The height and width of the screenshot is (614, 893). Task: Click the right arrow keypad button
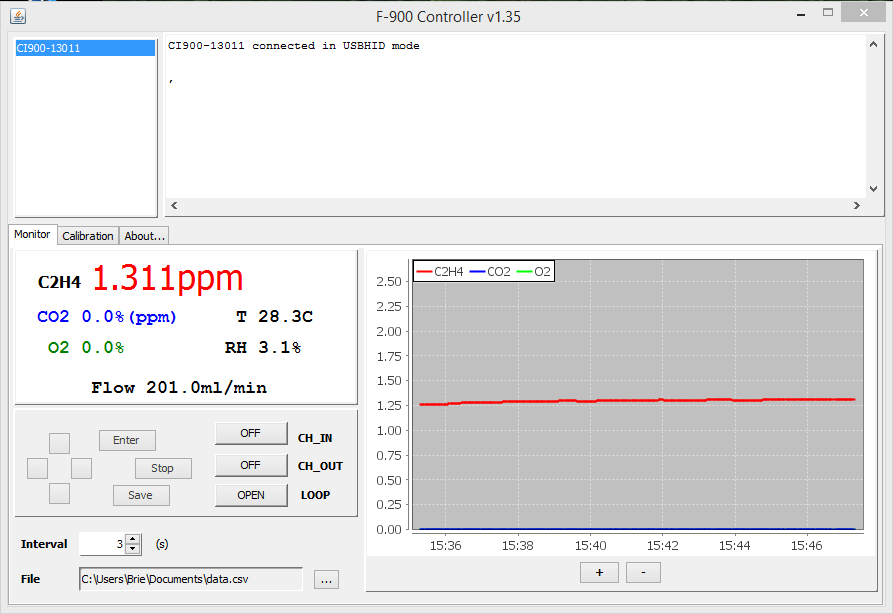[x=81, y=469]
